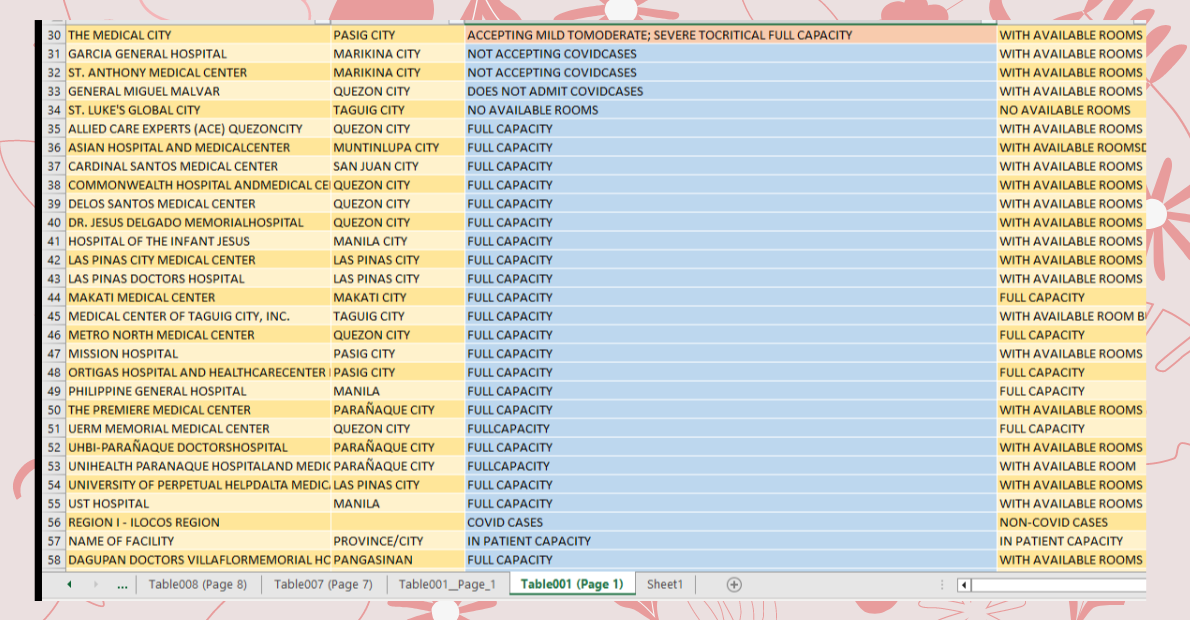Select UERM MEMORIAL MEDICAL CENTER cell
Image resolution: width=1190 pixels, height=620 pixels.
[x=198, y=429]
